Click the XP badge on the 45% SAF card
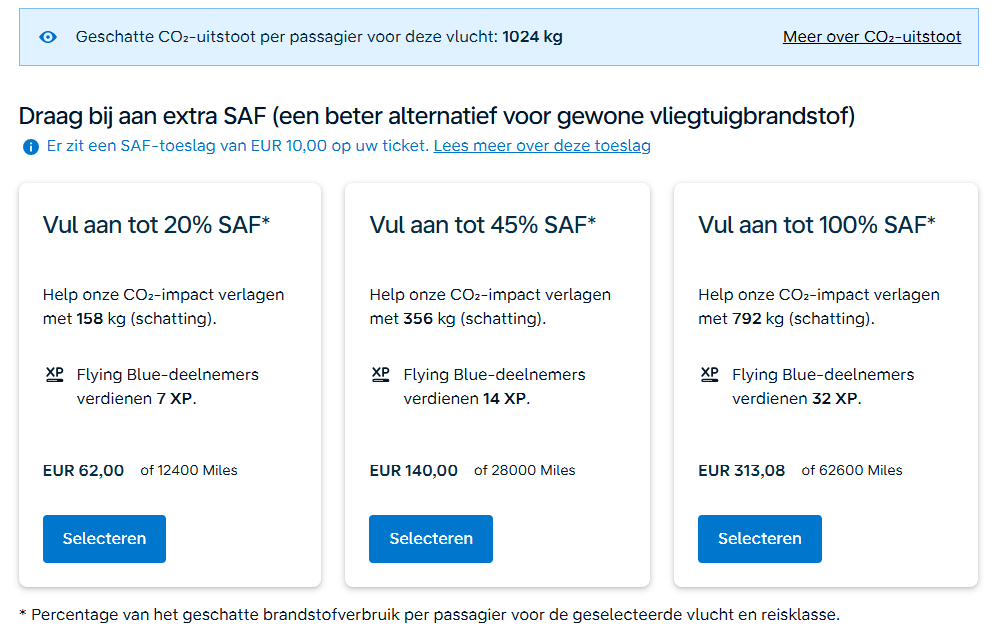This screenshot has width=997, height=635. tap(380, 374)
